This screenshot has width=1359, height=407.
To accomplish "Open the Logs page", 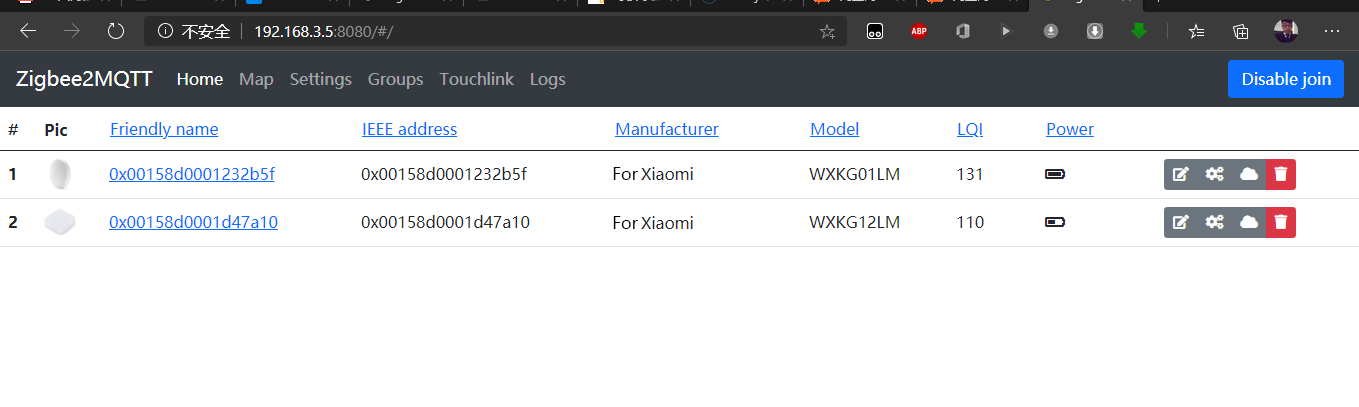I will coord(547,79).
